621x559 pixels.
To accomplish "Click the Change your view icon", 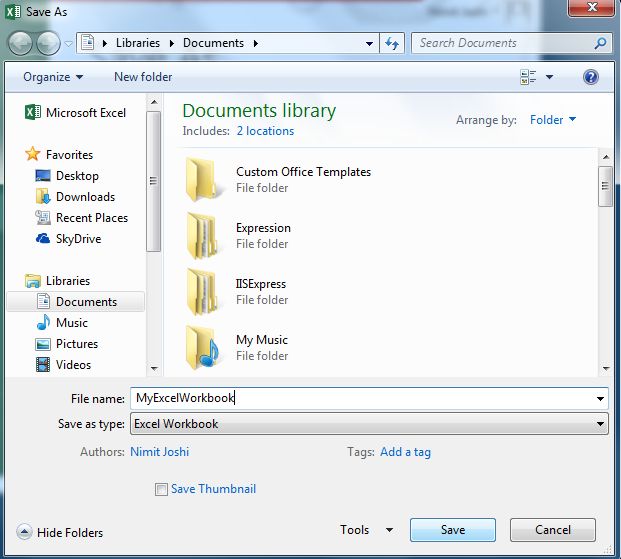I will click(x=528, y=77).
